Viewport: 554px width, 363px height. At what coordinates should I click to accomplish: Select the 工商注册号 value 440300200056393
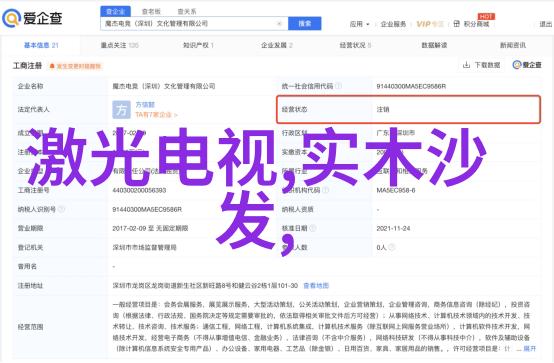click(139, 190)
